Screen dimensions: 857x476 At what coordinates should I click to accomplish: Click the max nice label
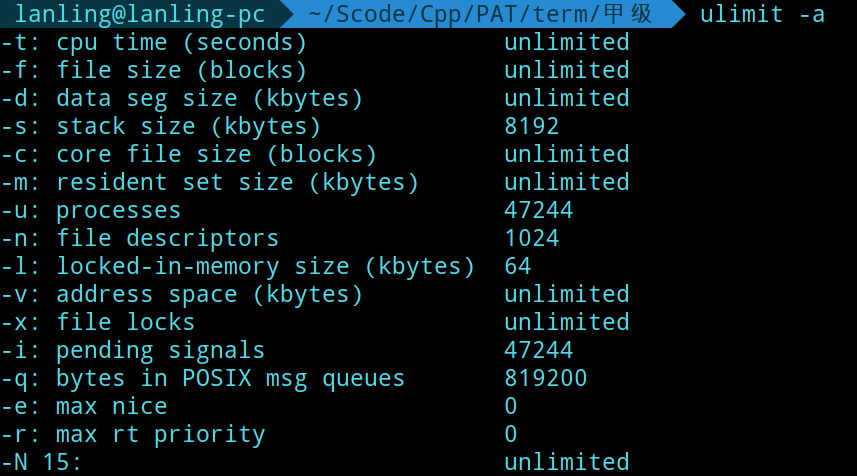tap(111, 406)
